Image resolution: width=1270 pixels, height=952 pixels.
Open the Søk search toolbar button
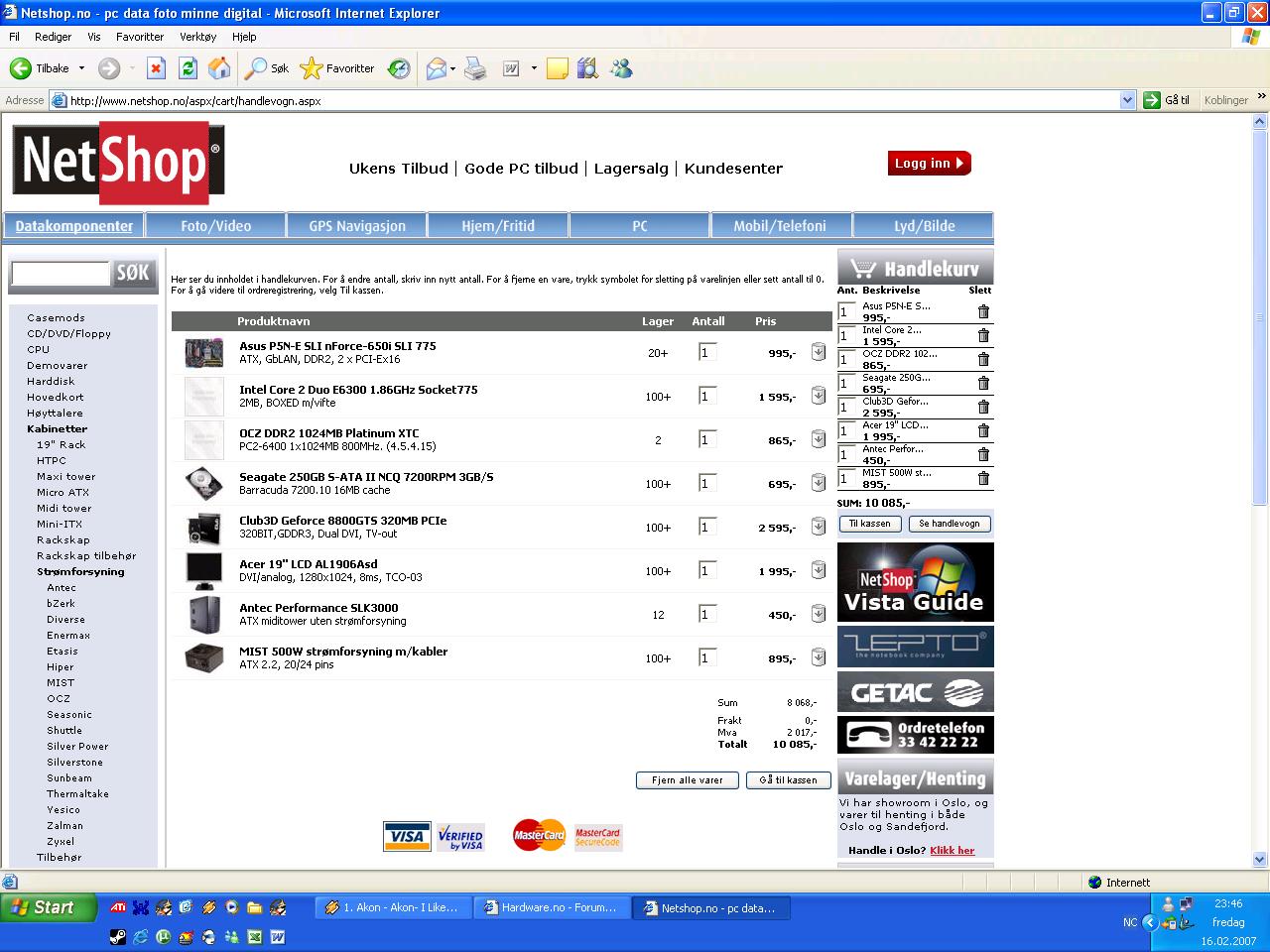(x=268, y=68)
